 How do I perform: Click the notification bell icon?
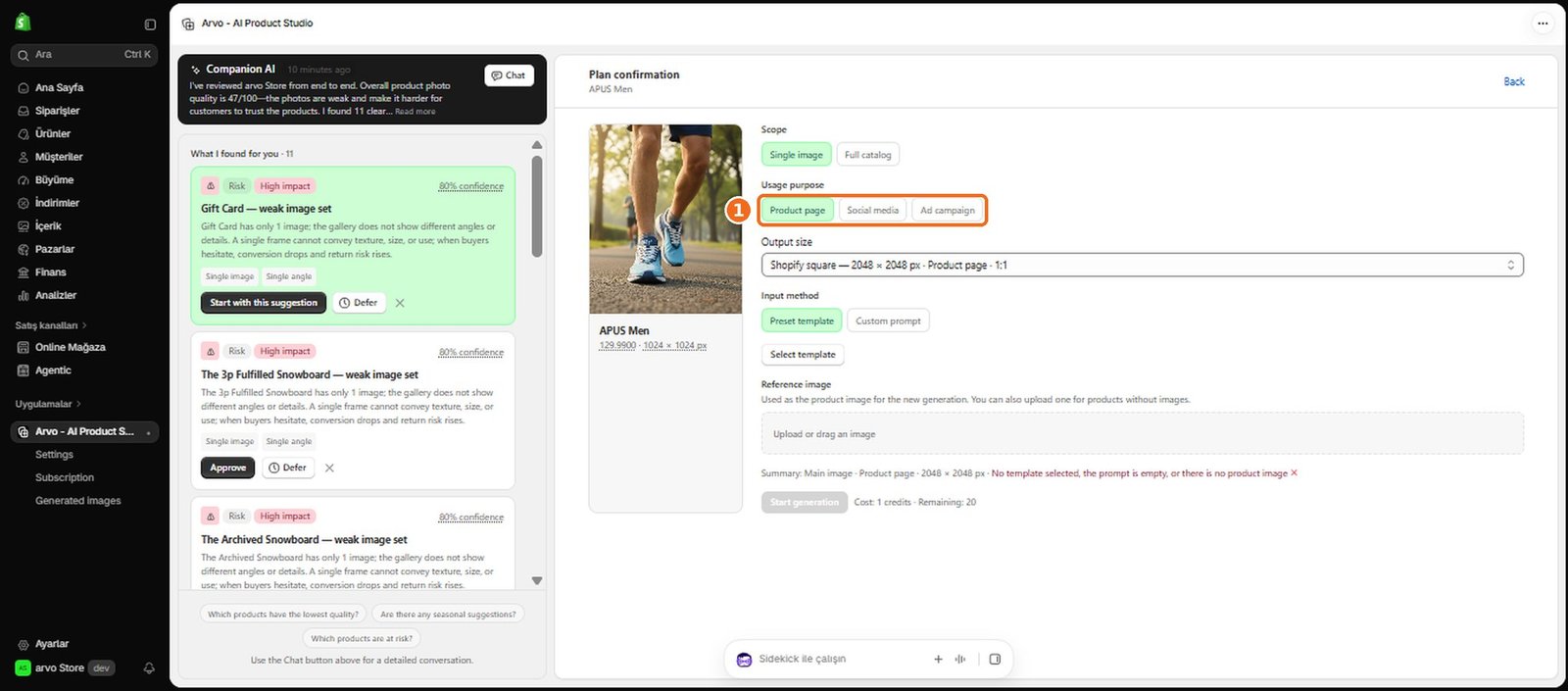click(149, 668)
